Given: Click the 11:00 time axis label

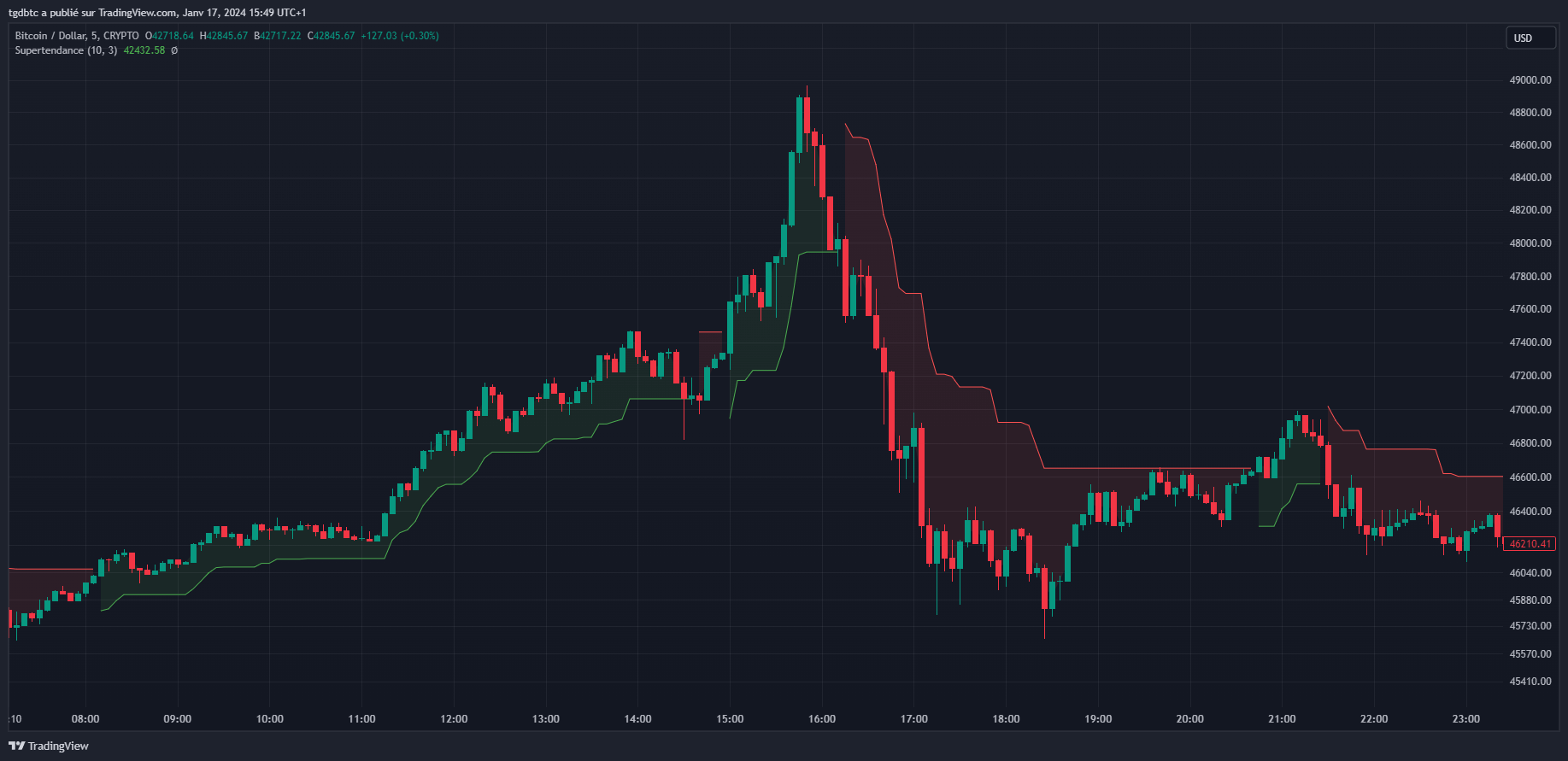Looking at the screenshot, I should point(362,719).
